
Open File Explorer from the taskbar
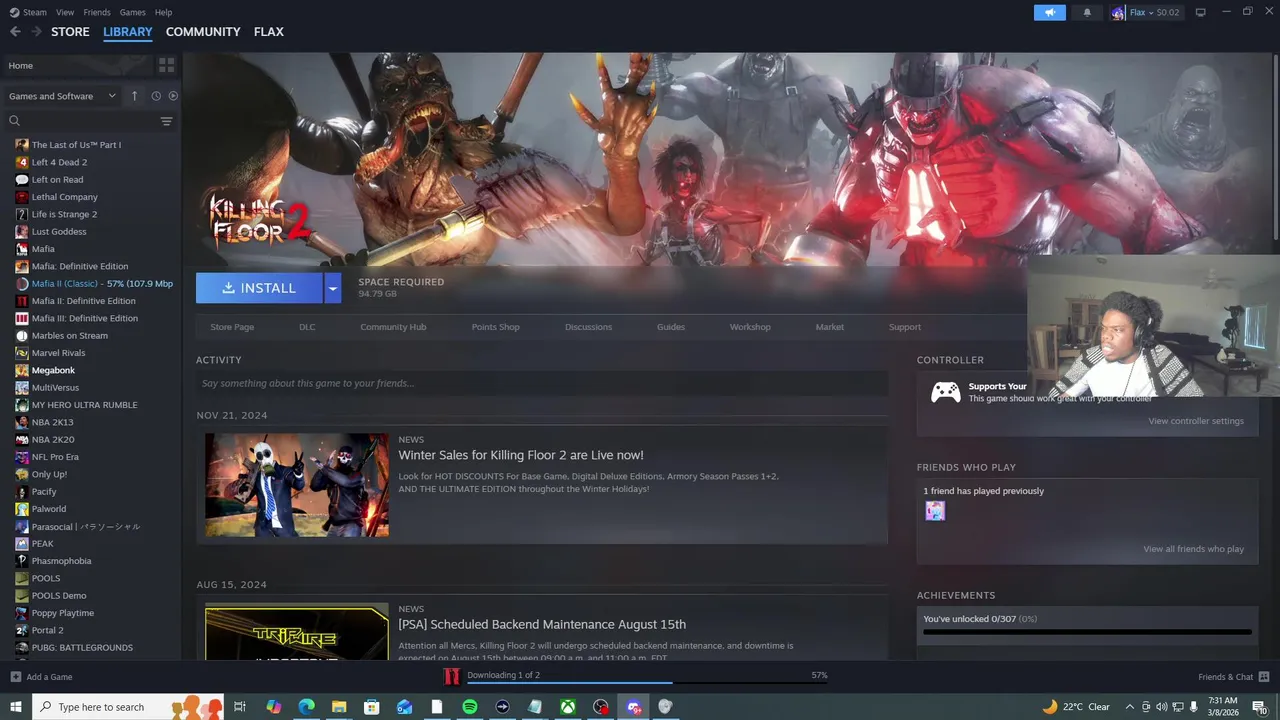(x=339, y=707)
